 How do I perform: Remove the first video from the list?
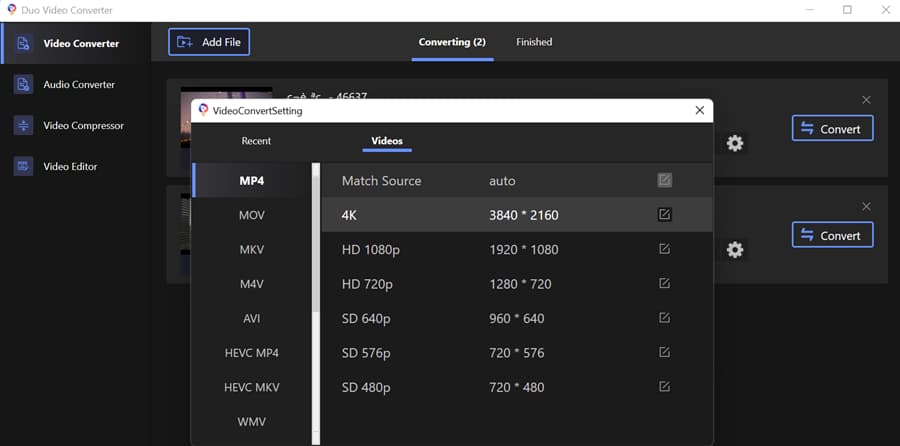pos(866,100)
